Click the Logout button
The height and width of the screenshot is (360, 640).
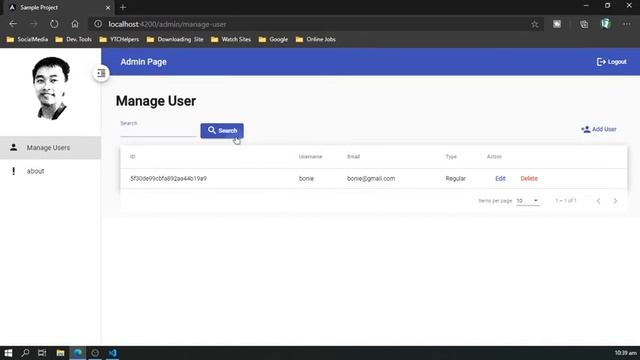pyautogui.click(x=611, y=62)
